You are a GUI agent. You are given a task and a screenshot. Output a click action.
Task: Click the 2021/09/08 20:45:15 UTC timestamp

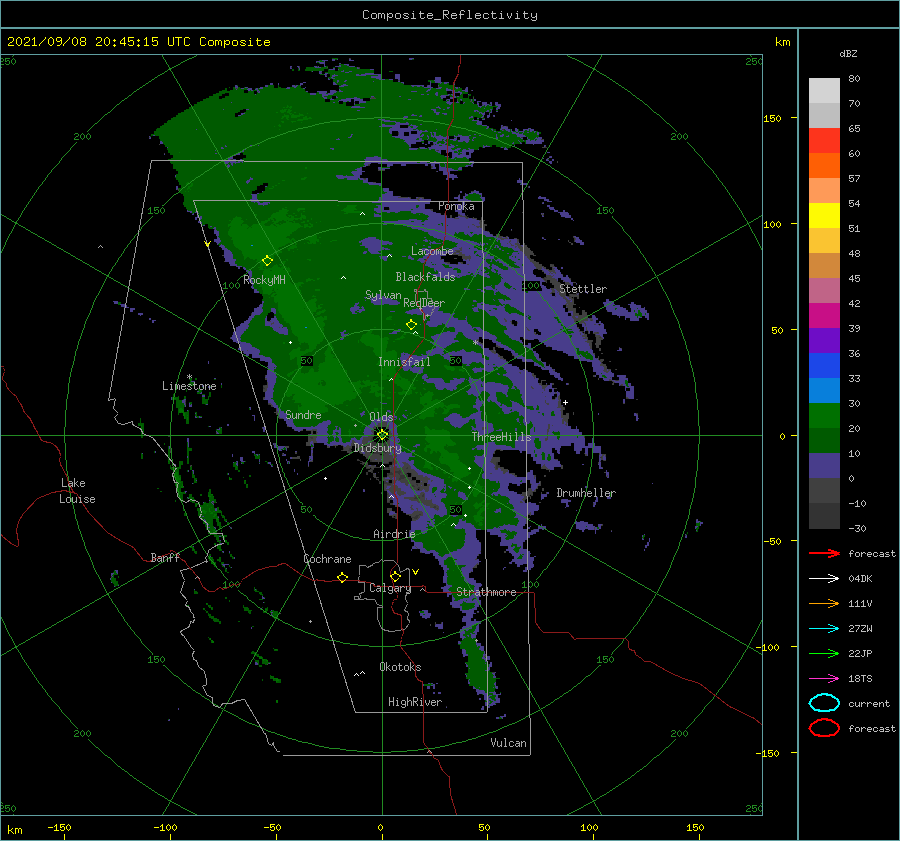pos(138,42)
